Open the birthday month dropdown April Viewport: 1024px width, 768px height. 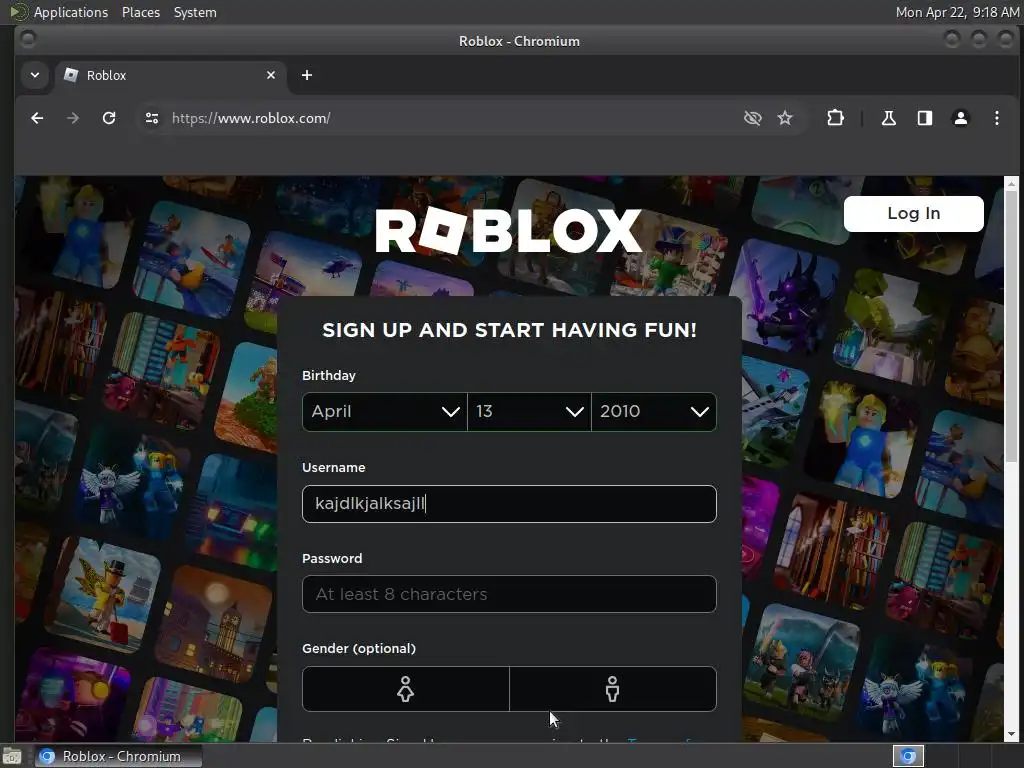pyautogui.click(x=385, y=411)
